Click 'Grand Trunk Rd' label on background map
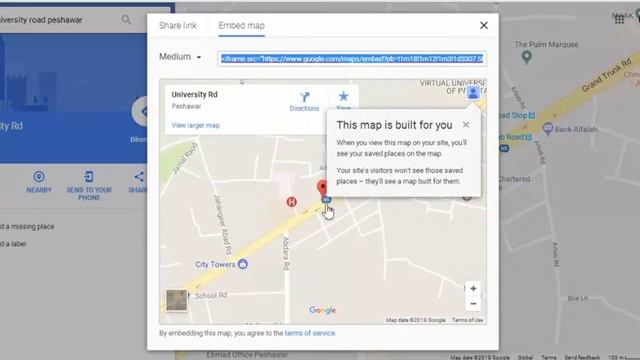 [607, 75]
